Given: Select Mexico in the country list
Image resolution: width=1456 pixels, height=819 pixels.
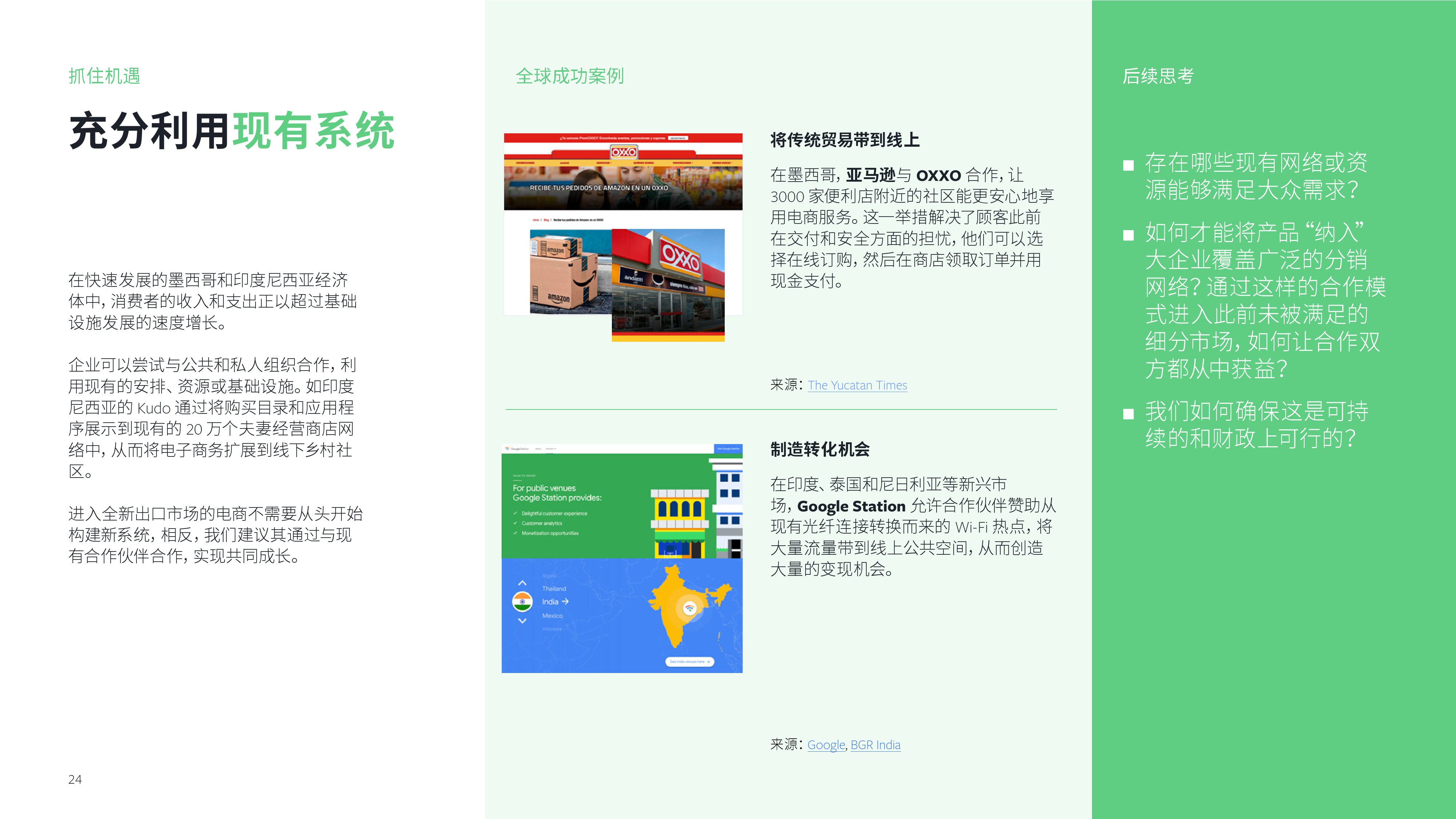Looking at the screenshot, I should [552, 616].
